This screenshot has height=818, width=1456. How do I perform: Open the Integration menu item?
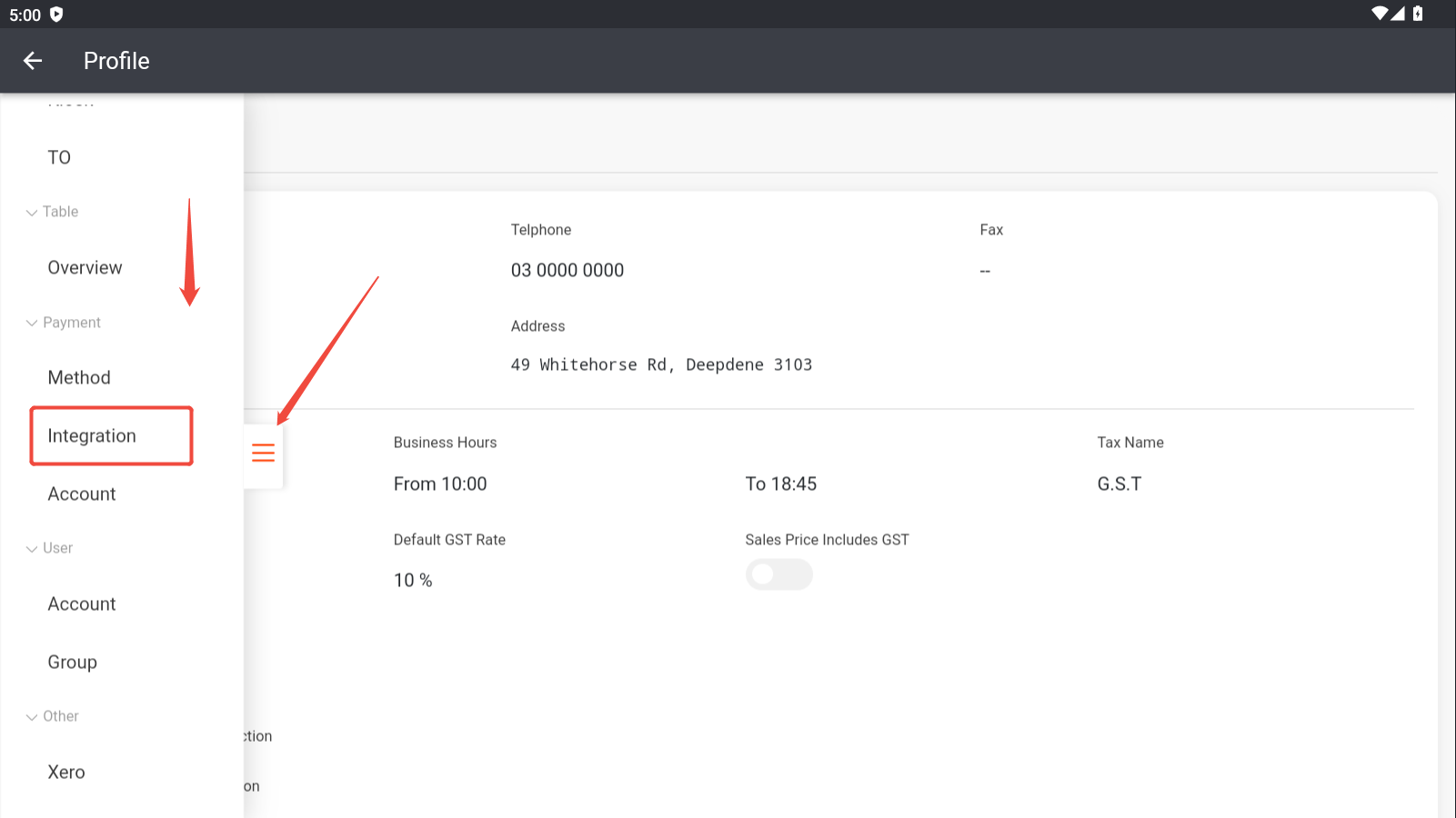tap(92, 436)
